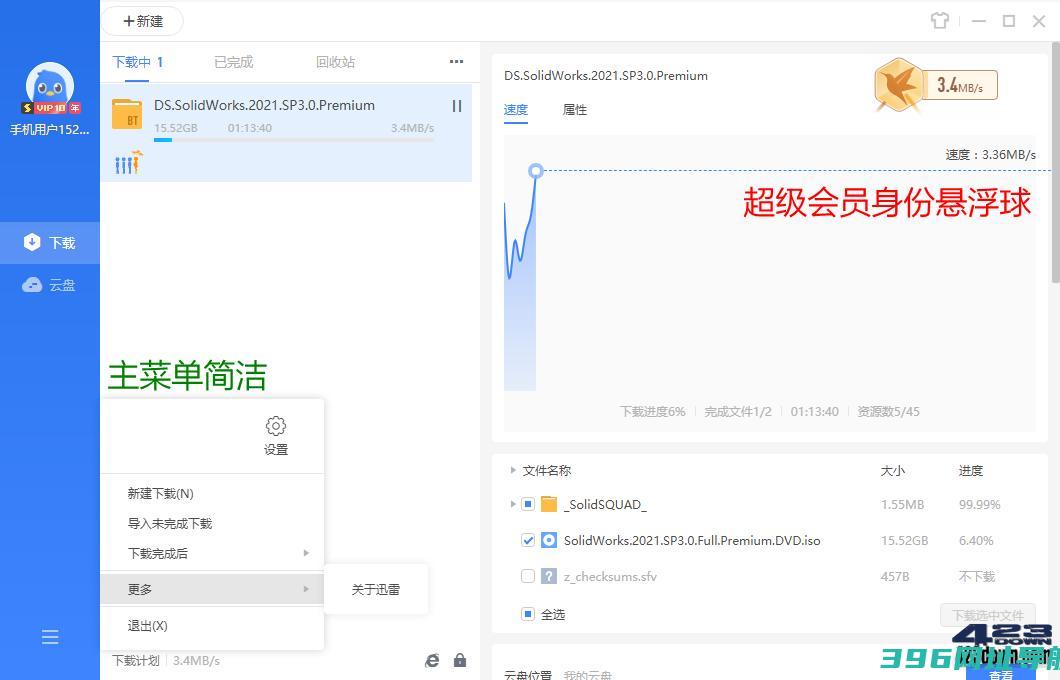1060x680 pixels.
Task: Click the lock icon at bottom
Action: point(460,660)
